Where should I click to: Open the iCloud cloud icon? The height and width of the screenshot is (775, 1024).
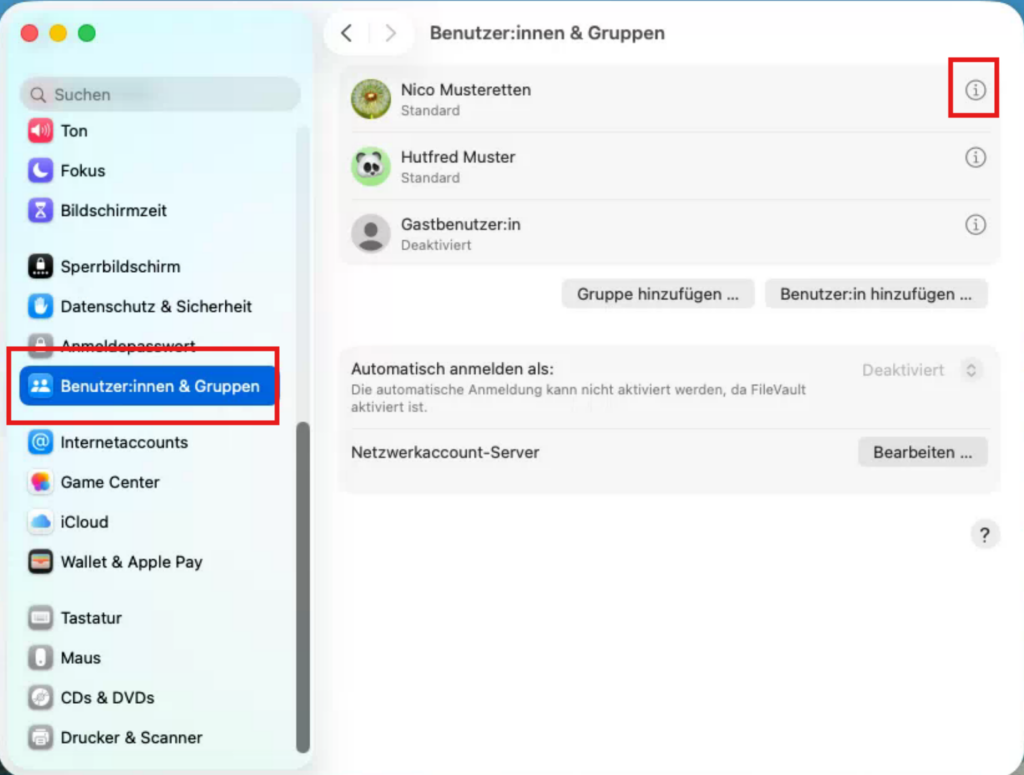pyautogui.click(x=40, y=522)
